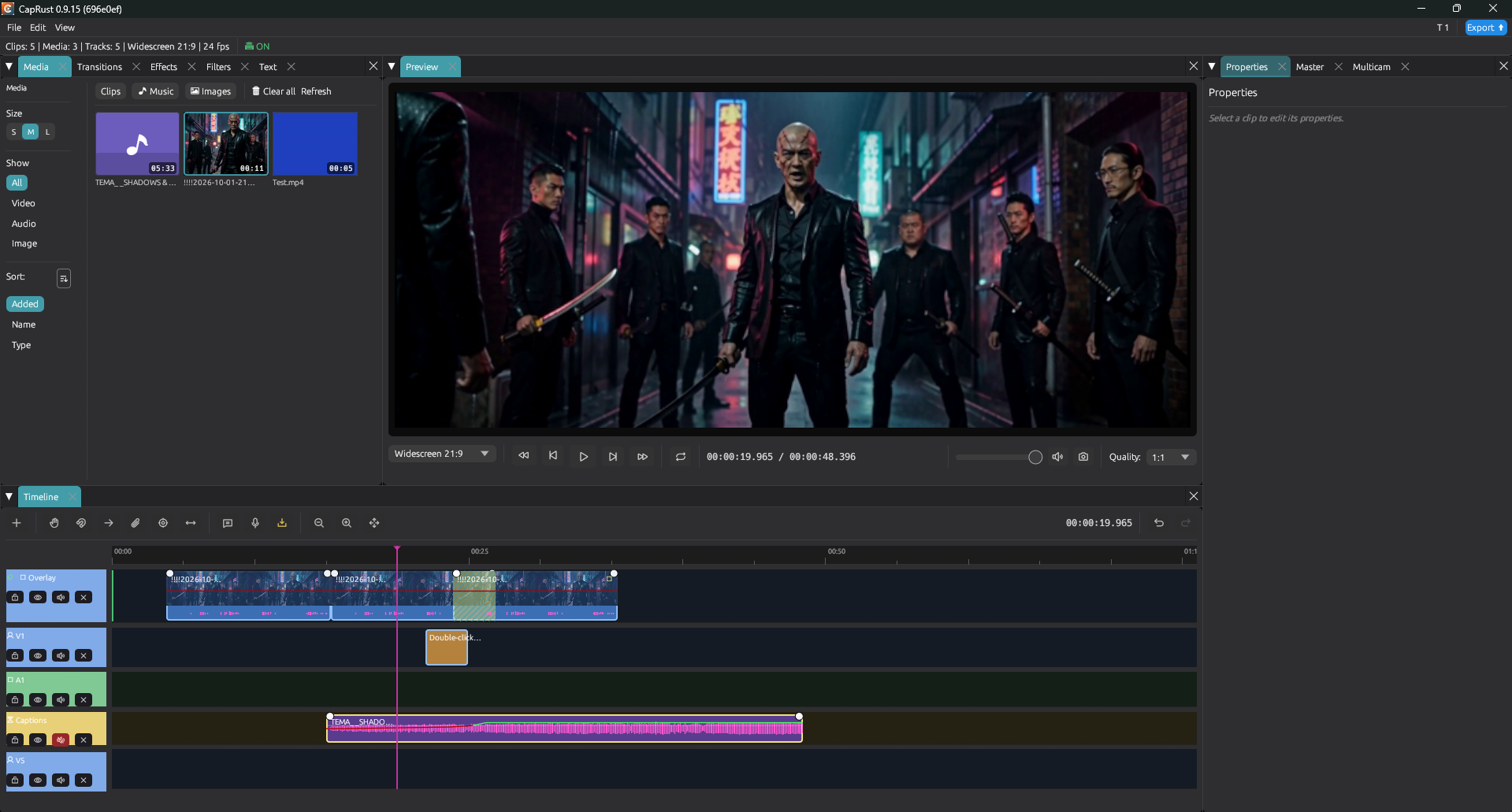Toggle sort direction icon next to Sort
This screenshot has height=812, width=1512.
pos(64,278)
